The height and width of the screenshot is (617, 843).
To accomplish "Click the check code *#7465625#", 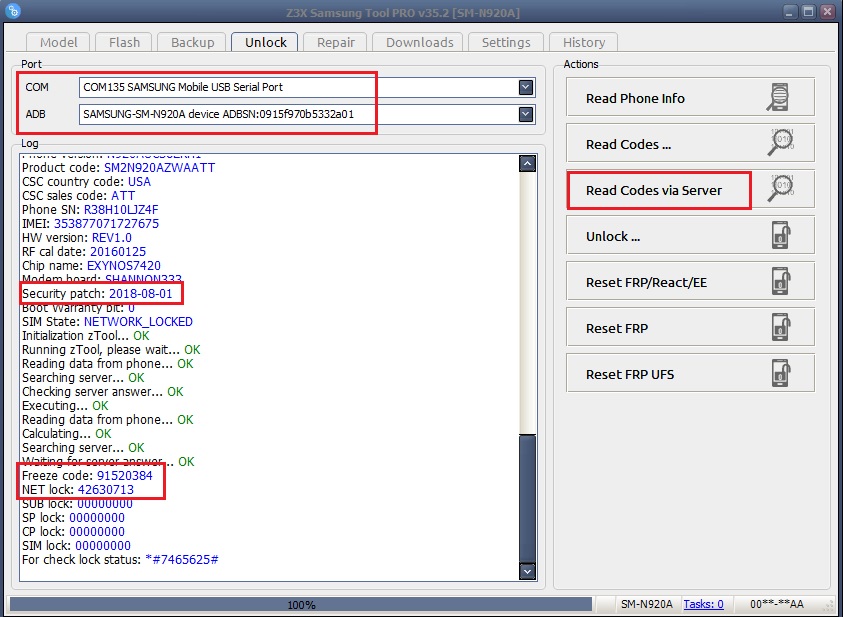I will click(182, 559).
